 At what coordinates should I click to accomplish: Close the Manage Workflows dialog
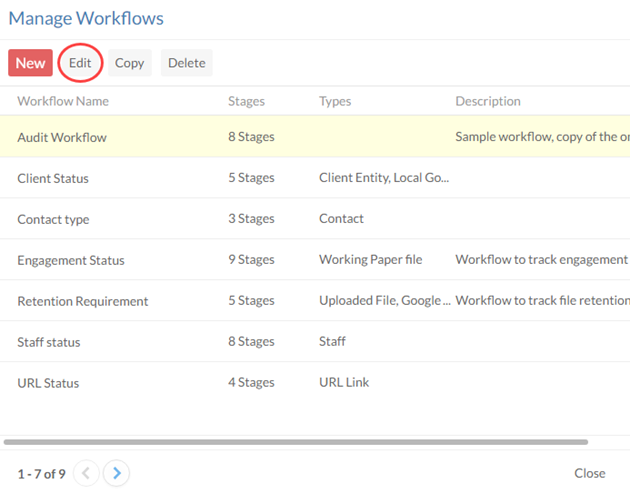[589, 473]
